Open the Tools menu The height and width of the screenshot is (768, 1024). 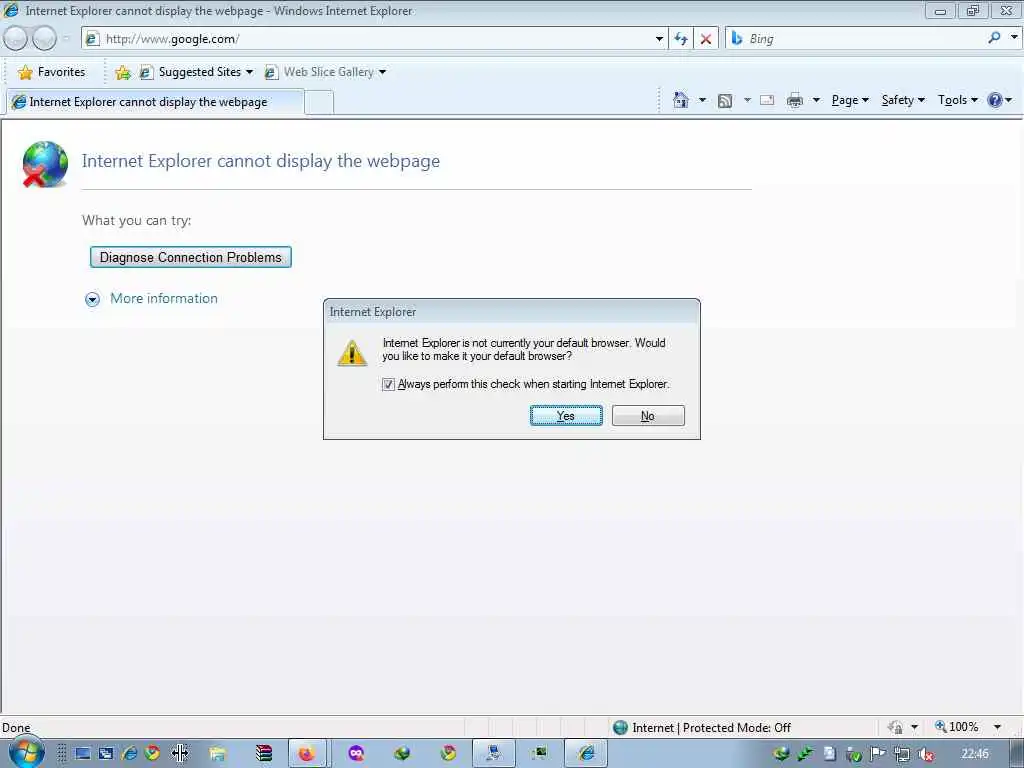pos(957,100)
